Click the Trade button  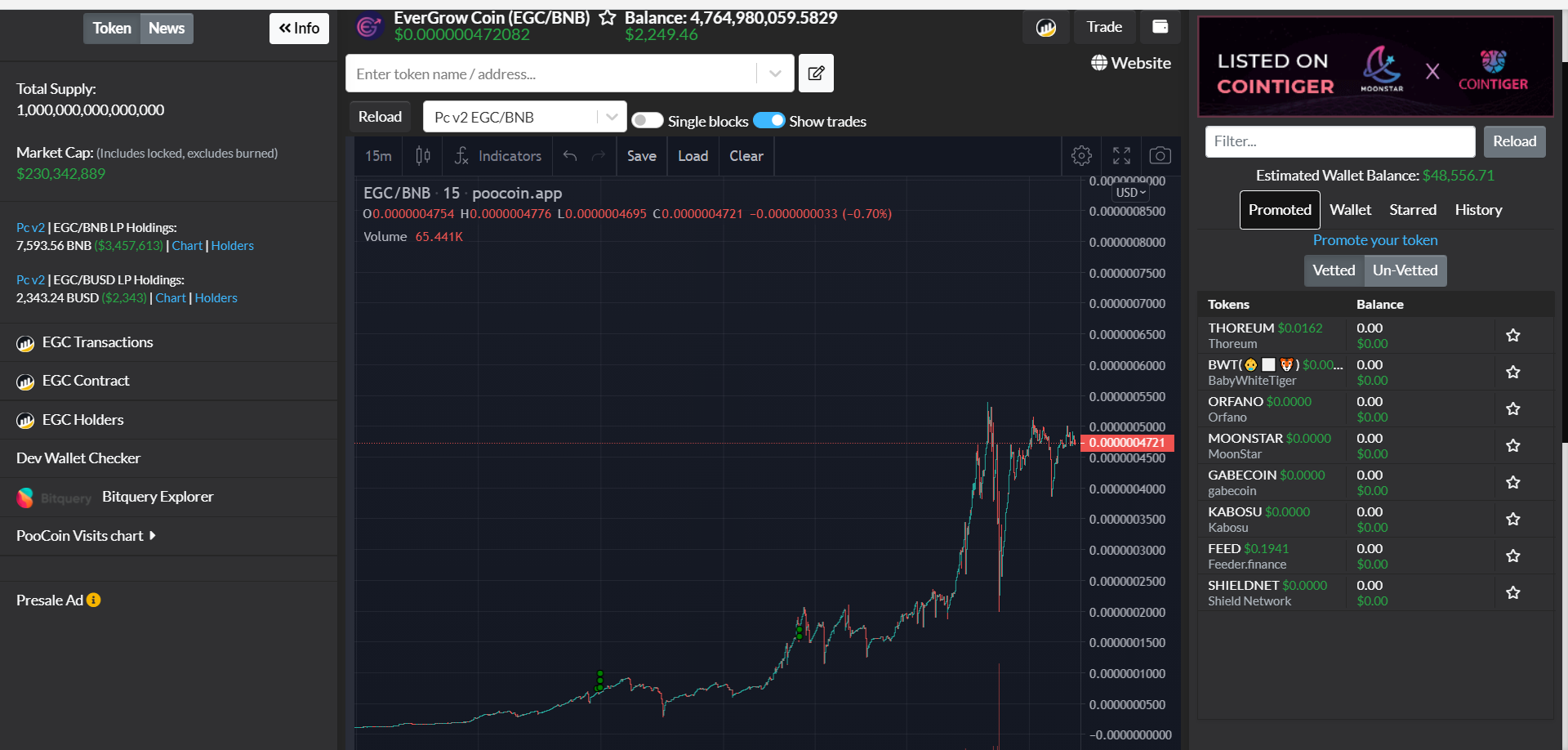point(1104,27)
